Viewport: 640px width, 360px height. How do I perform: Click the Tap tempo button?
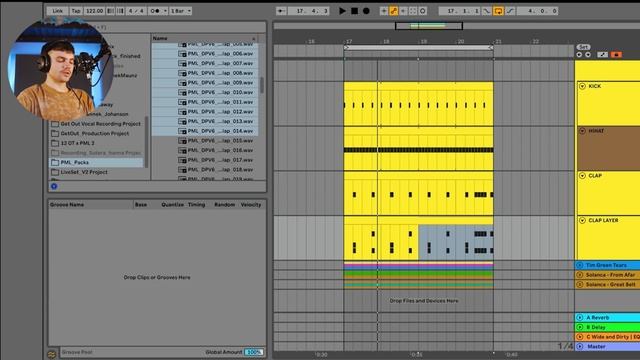click(76, 11)
